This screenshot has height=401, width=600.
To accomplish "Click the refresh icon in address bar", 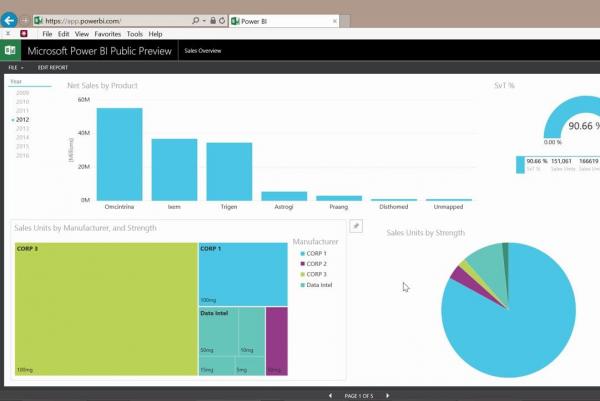I will (x=222, y=20).
